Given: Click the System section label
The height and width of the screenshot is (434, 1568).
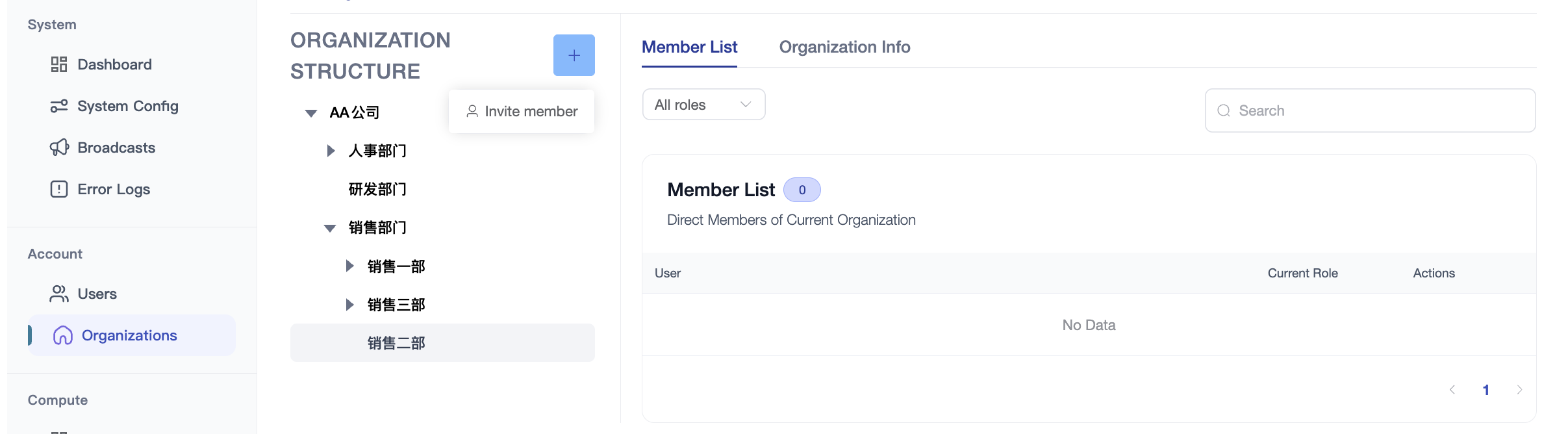Looking at the screenshot, I should [x=52, y=25].
